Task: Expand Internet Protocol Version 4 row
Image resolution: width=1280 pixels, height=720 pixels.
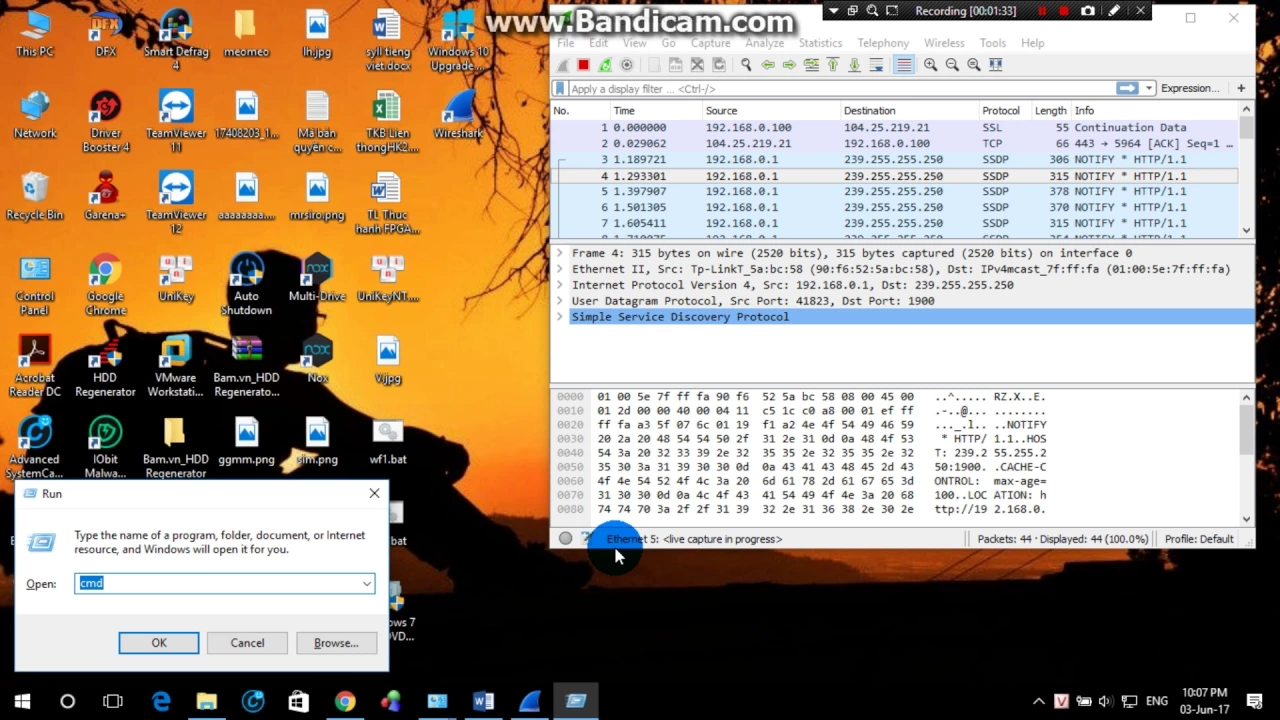Action: 560,285
